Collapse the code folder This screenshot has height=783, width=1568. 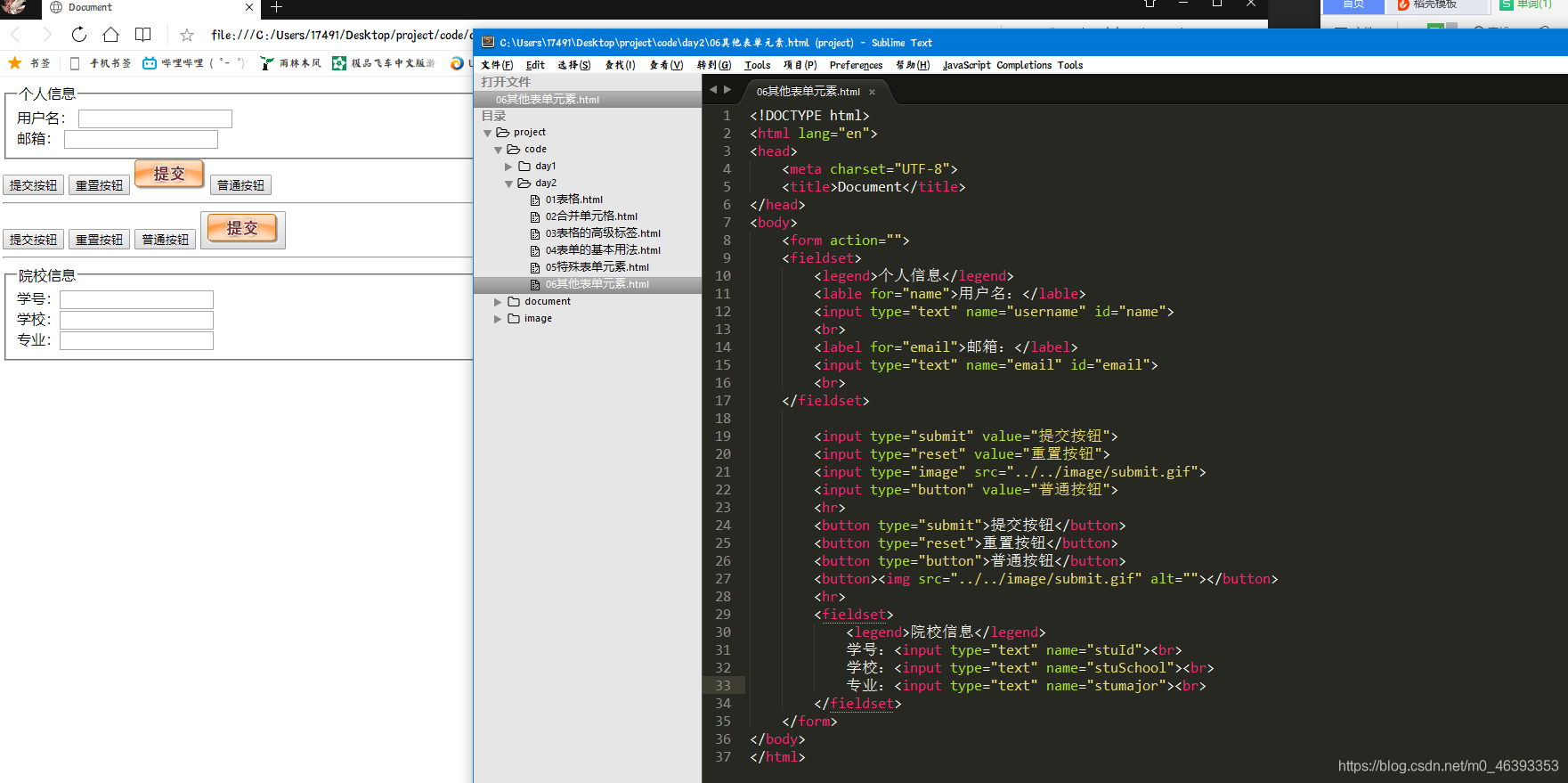[499, 150]
